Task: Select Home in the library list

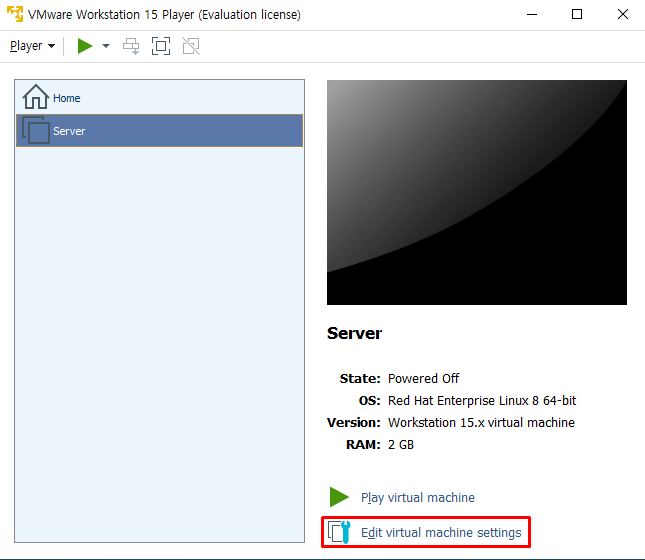Action: coord(160,98)
